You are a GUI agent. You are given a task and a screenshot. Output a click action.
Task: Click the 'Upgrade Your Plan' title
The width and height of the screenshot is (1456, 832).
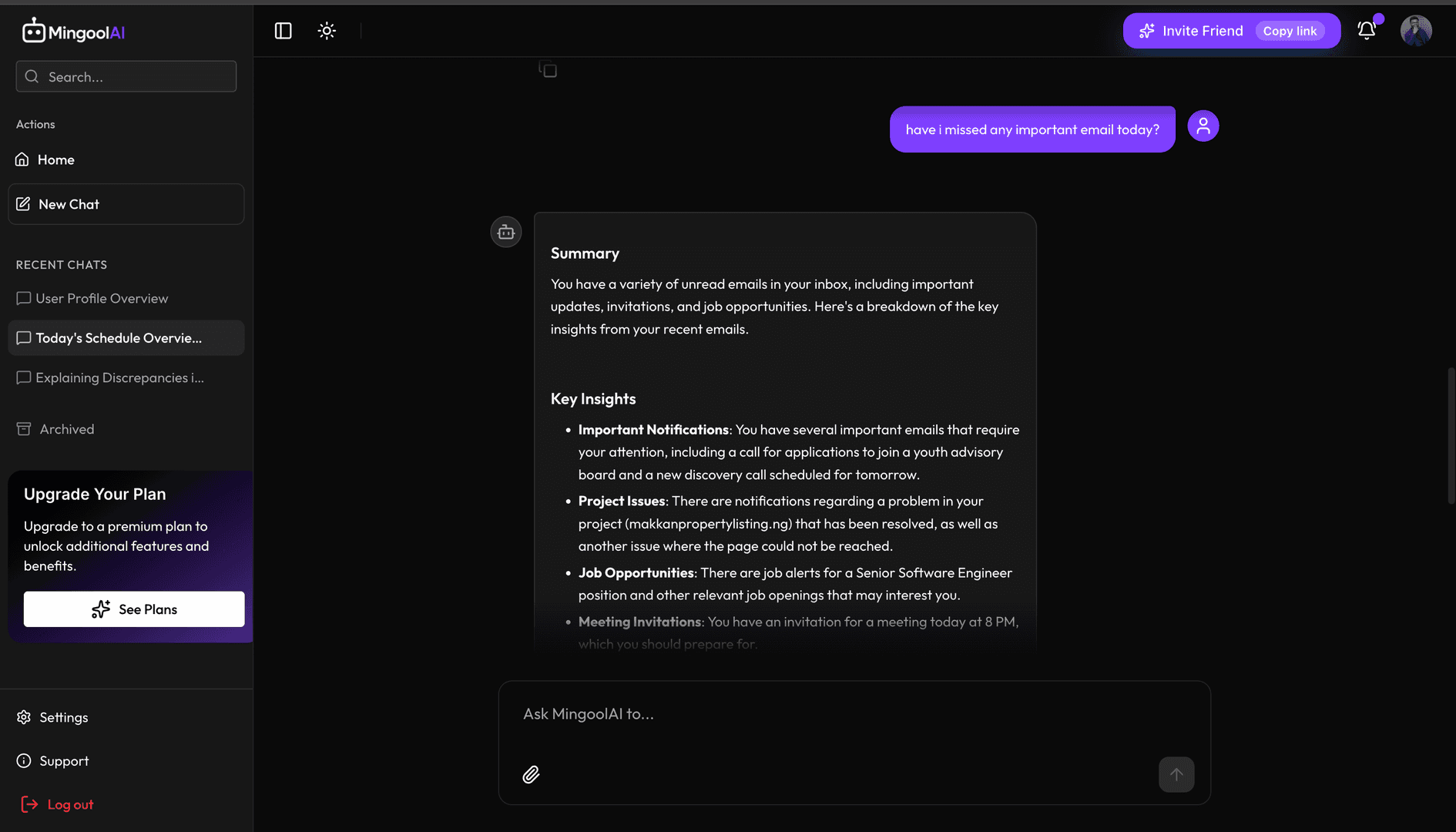pyautogui.click(x=95, y=495)
